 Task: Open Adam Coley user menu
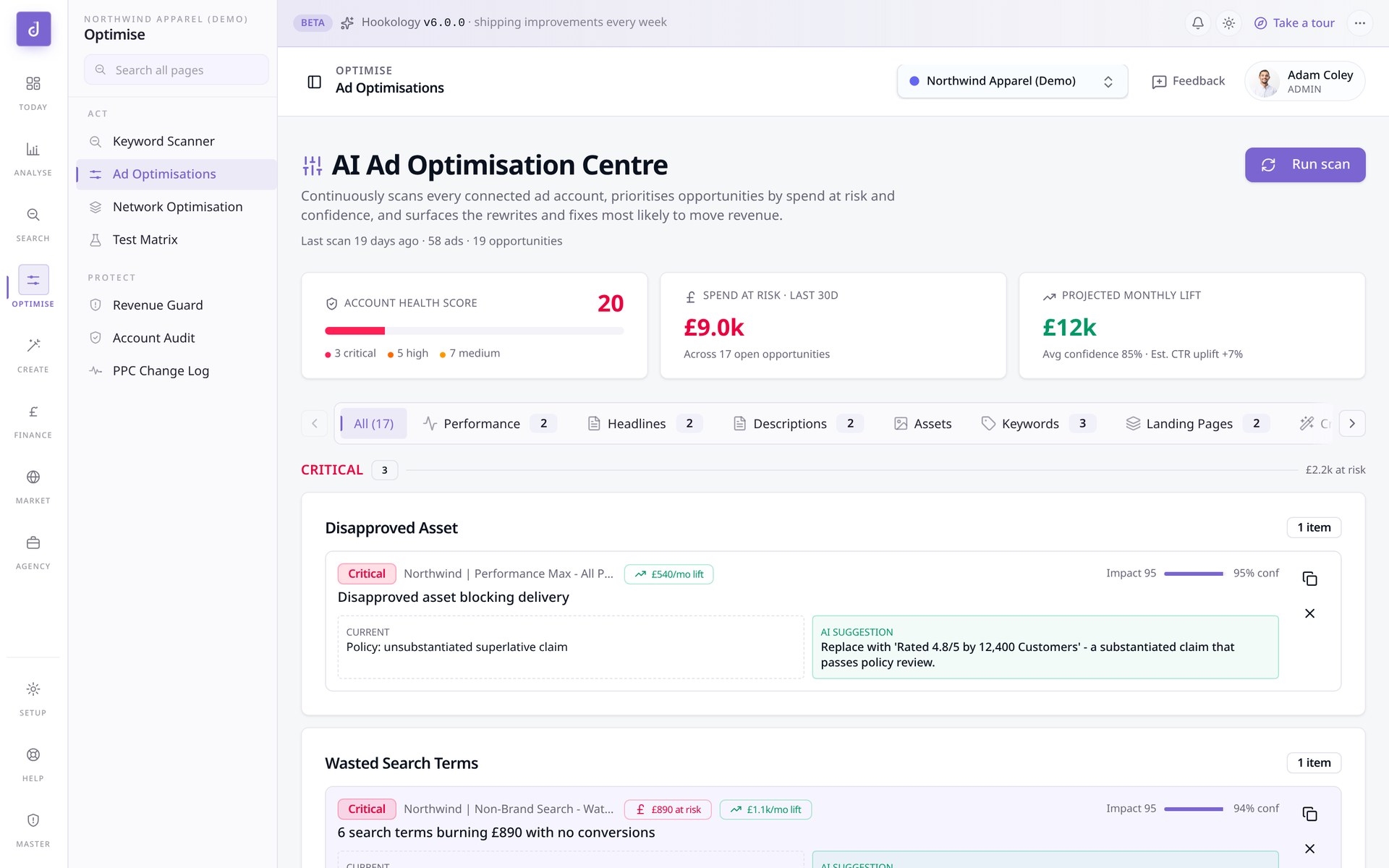point(1304,81)
